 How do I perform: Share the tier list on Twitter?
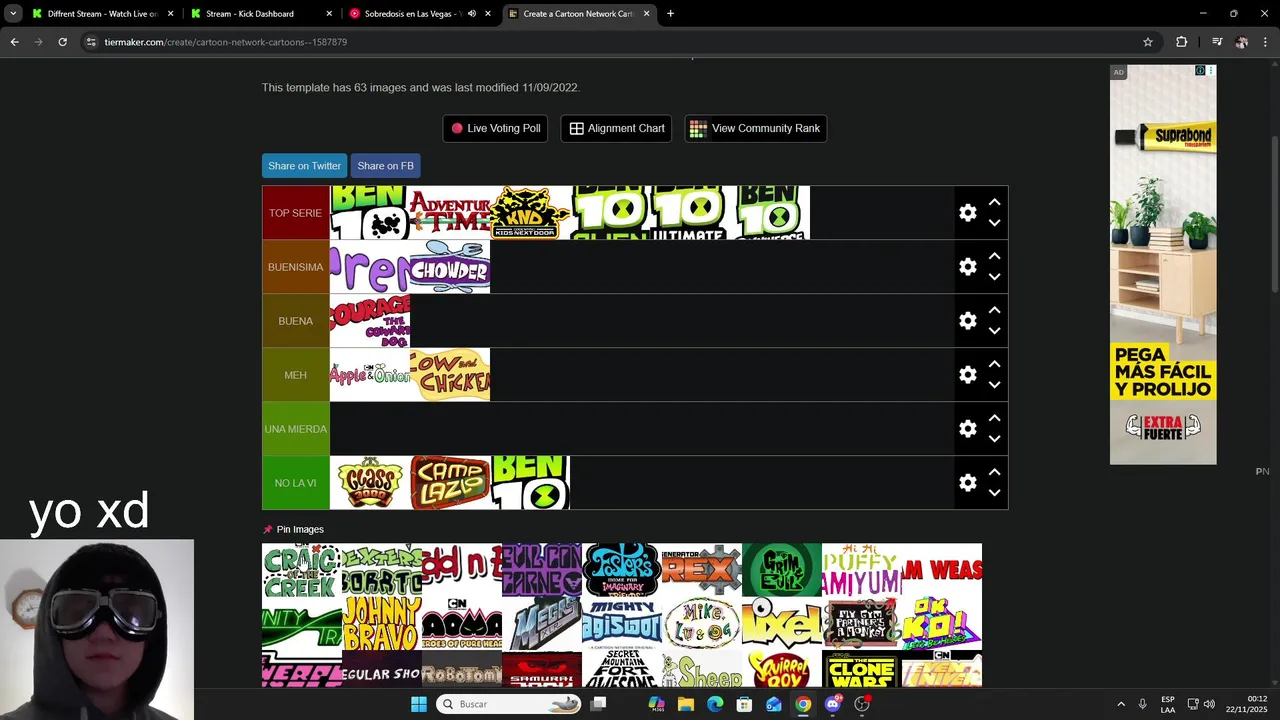pos(304,166)
